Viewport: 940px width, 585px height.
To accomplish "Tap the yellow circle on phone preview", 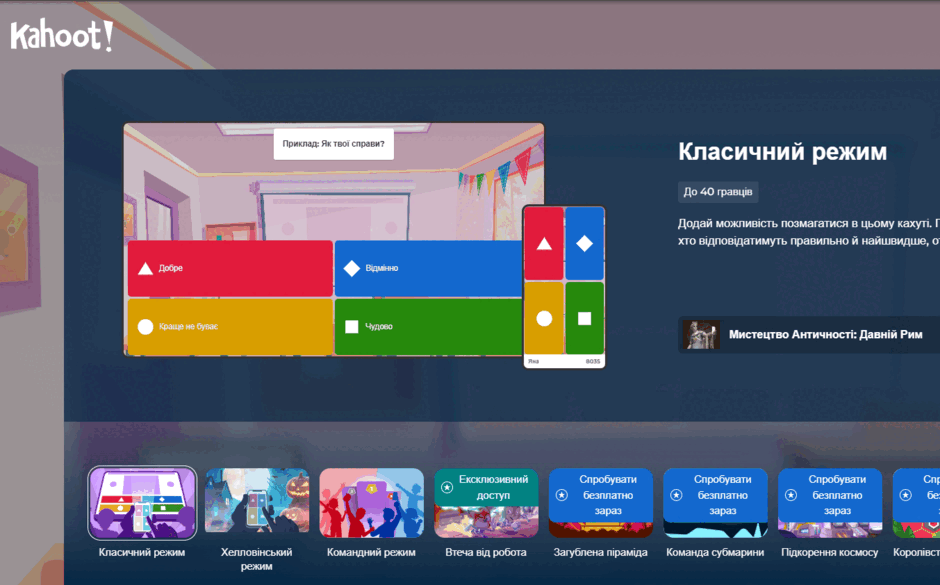I will (544, 318).
